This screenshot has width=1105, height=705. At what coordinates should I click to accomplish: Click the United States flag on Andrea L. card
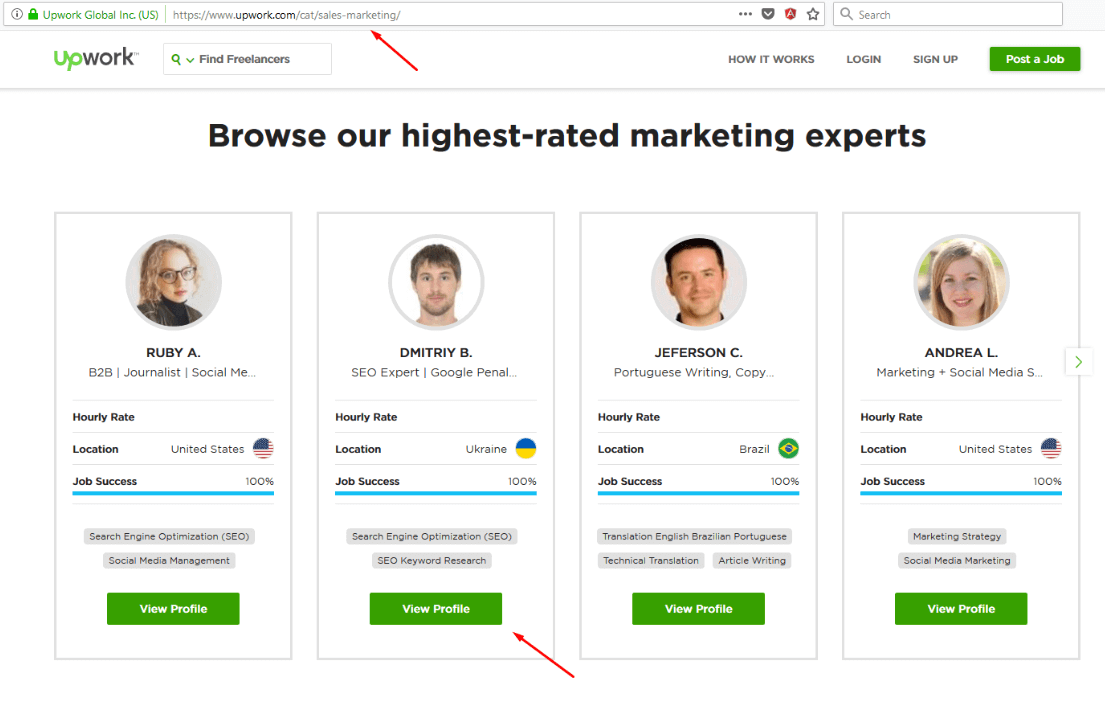click(1051, 448)
